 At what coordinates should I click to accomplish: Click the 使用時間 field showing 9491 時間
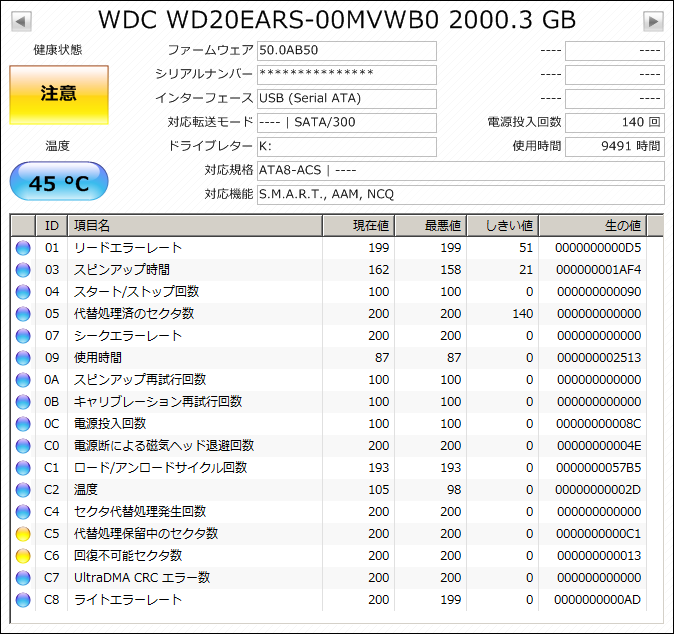click(615, 147)
